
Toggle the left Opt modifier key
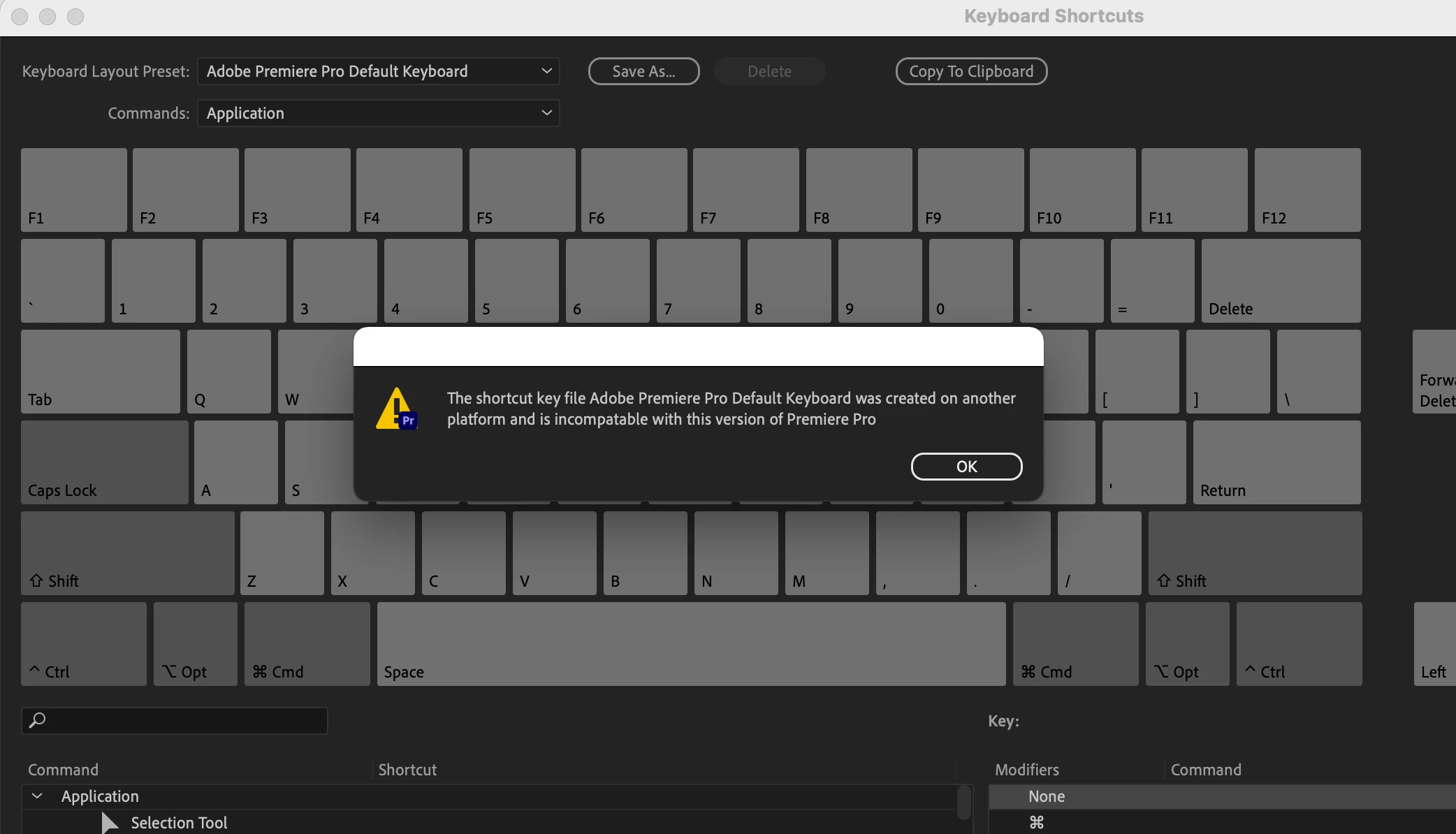(195, 644)
